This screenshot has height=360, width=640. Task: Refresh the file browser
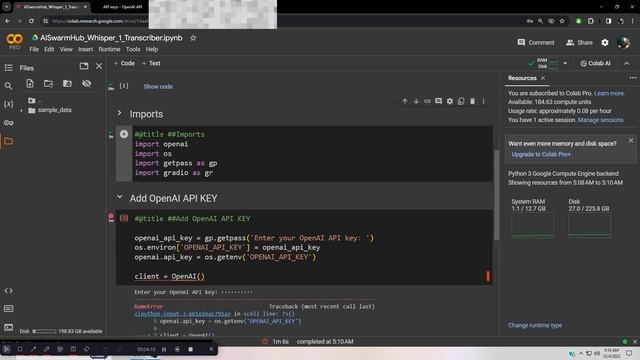(48, 83)
